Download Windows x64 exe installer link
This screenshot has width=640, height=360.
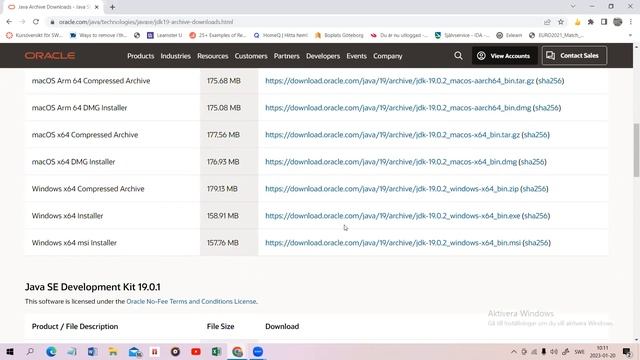pyautogui.click(x=393, y=216)
